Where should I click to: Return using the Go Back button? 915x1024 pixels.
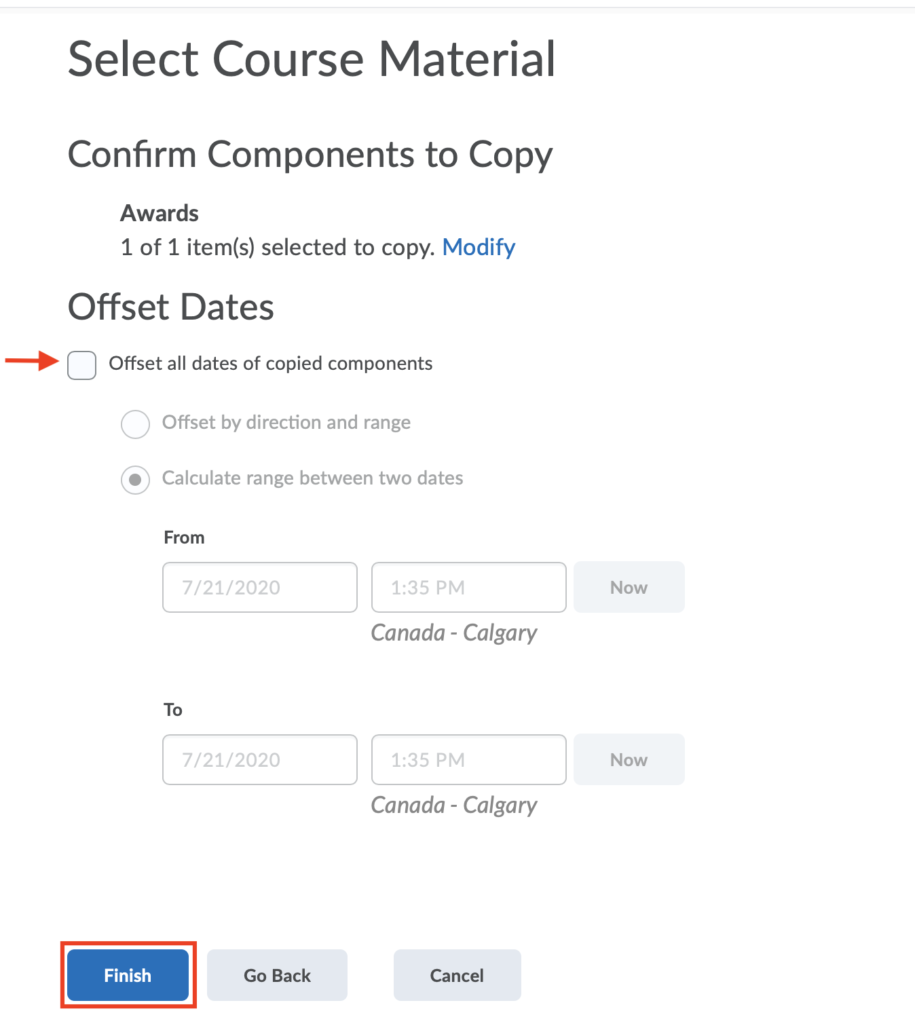point(277,975)
